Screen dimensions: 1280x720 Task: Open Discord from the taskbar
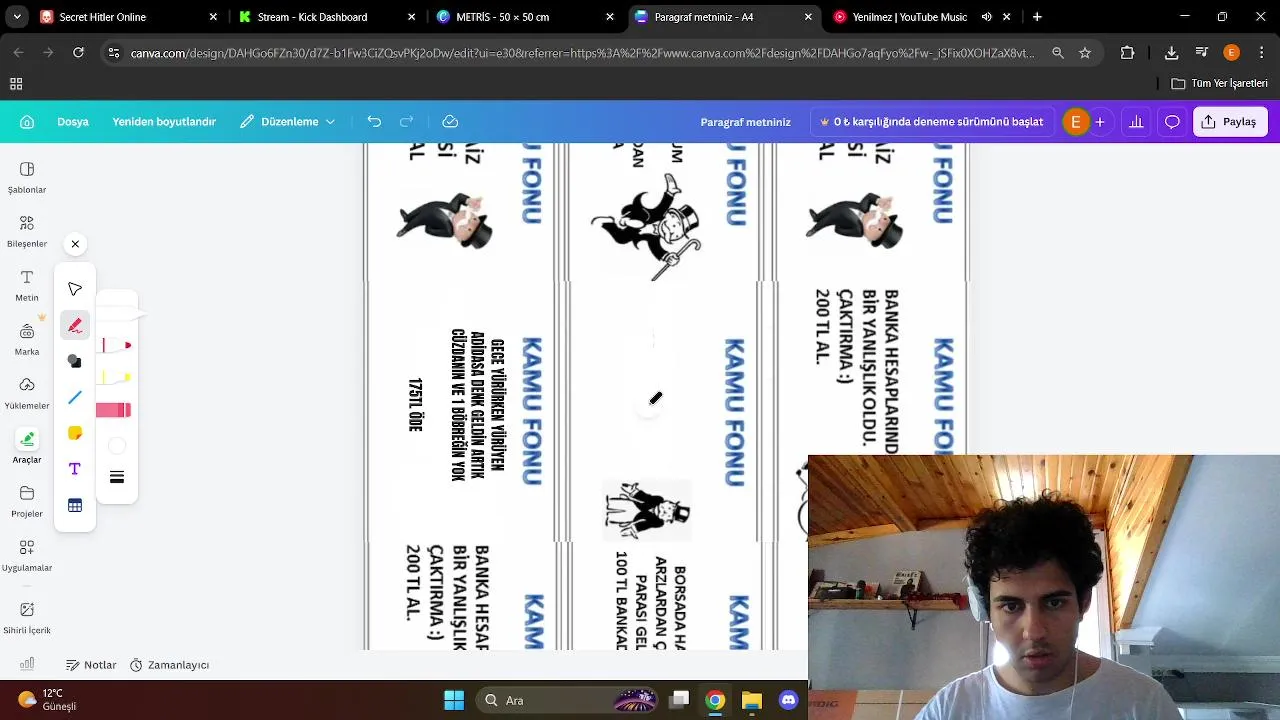789,700
